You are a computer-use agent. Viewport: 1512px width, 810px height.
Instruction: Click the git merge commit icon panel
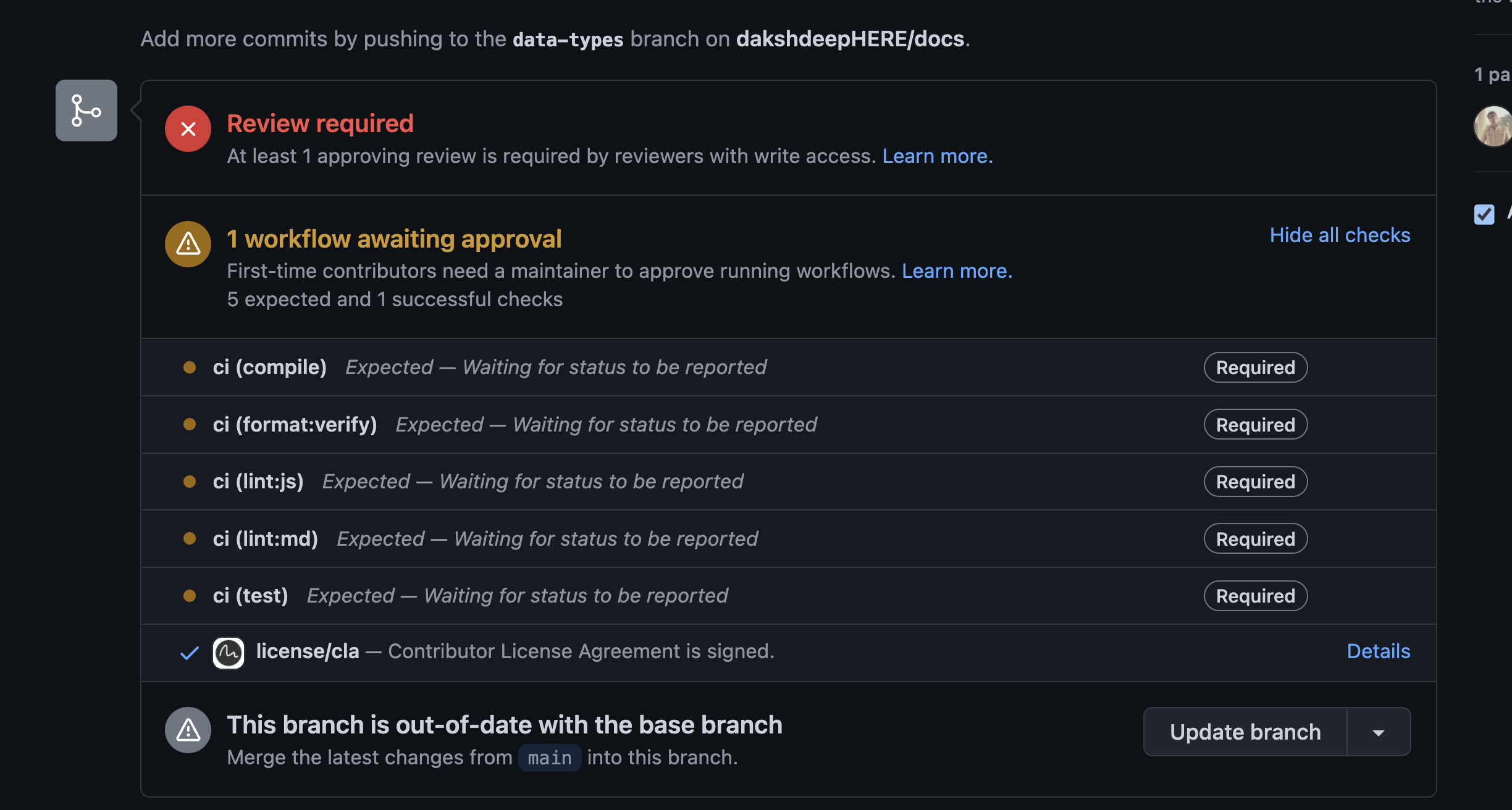click(86, 111)
